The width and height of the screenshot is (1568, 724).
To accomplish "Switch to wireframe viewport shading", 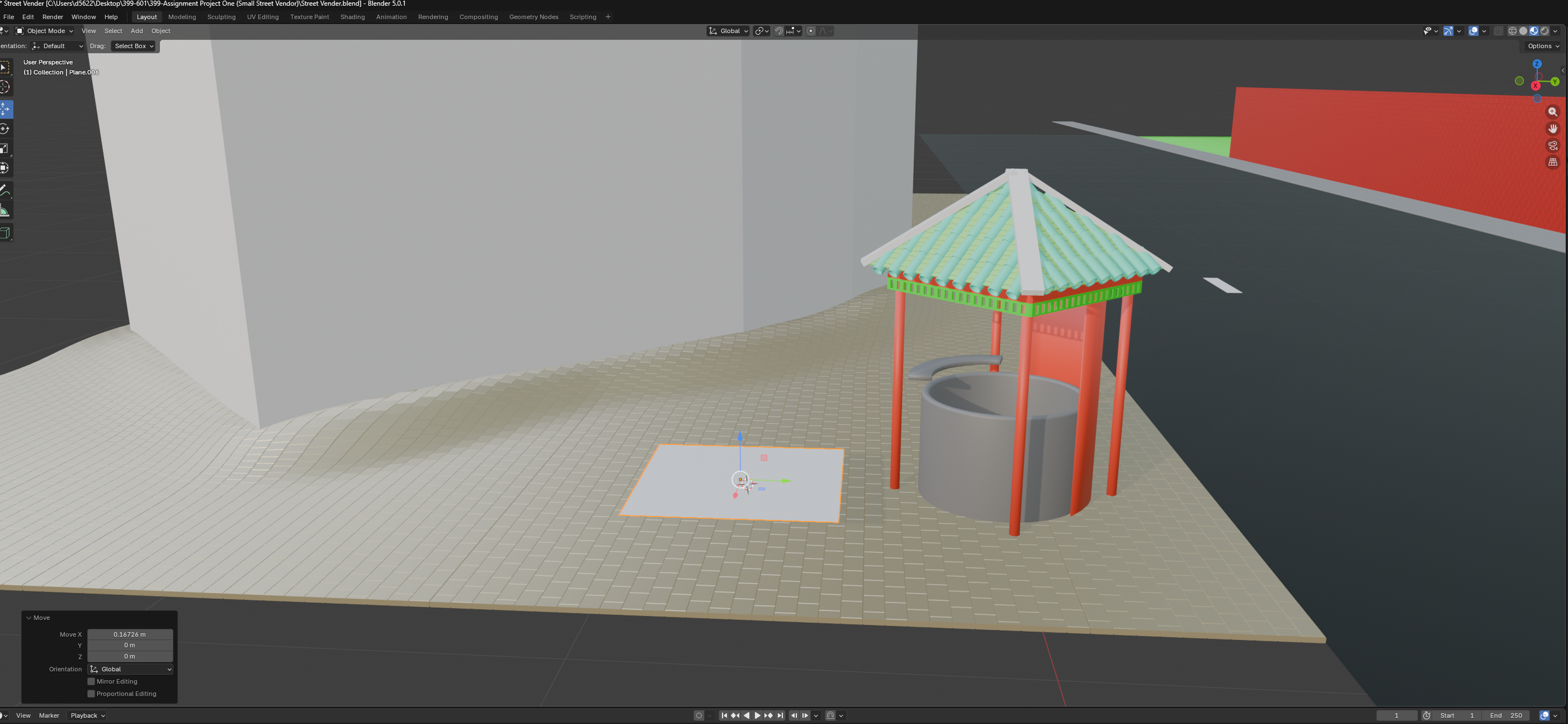I will click(x=1512, y=31).
